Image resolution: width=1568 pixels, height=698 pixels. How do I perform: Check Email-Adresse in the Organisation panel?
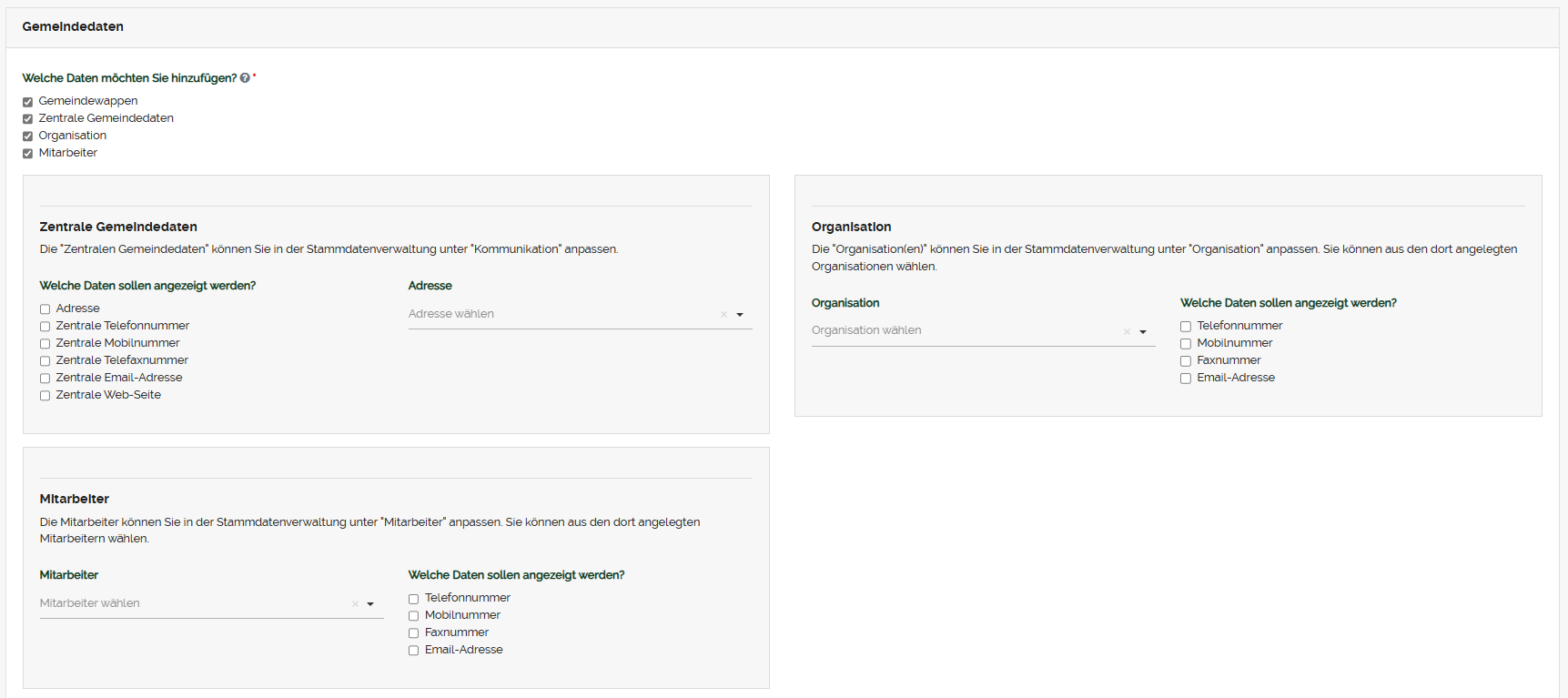click(1186, 379)
